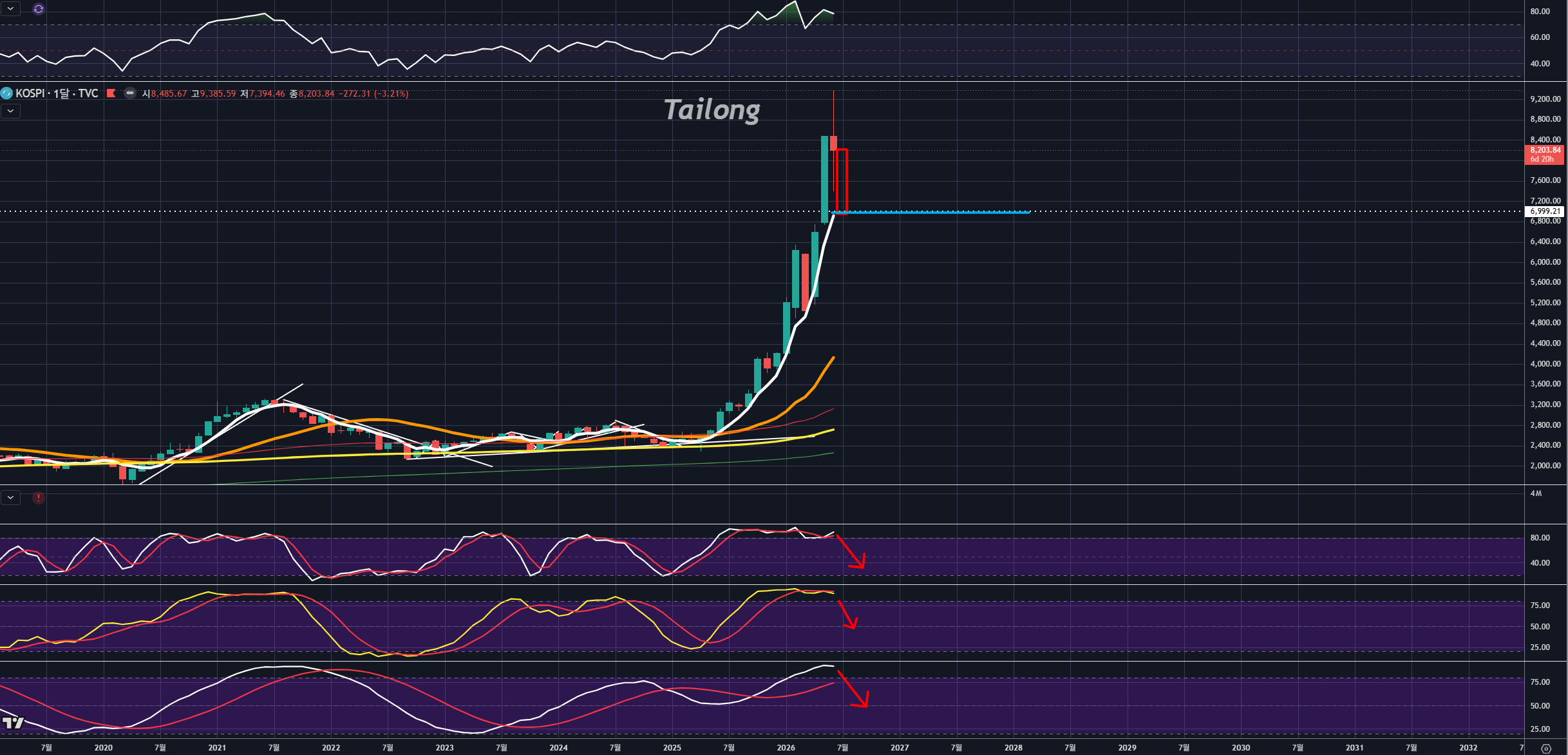1568x755 pixels.
Task: Open the KOSPI · 1달 · TVC symbol title
Action: [57, 93]
